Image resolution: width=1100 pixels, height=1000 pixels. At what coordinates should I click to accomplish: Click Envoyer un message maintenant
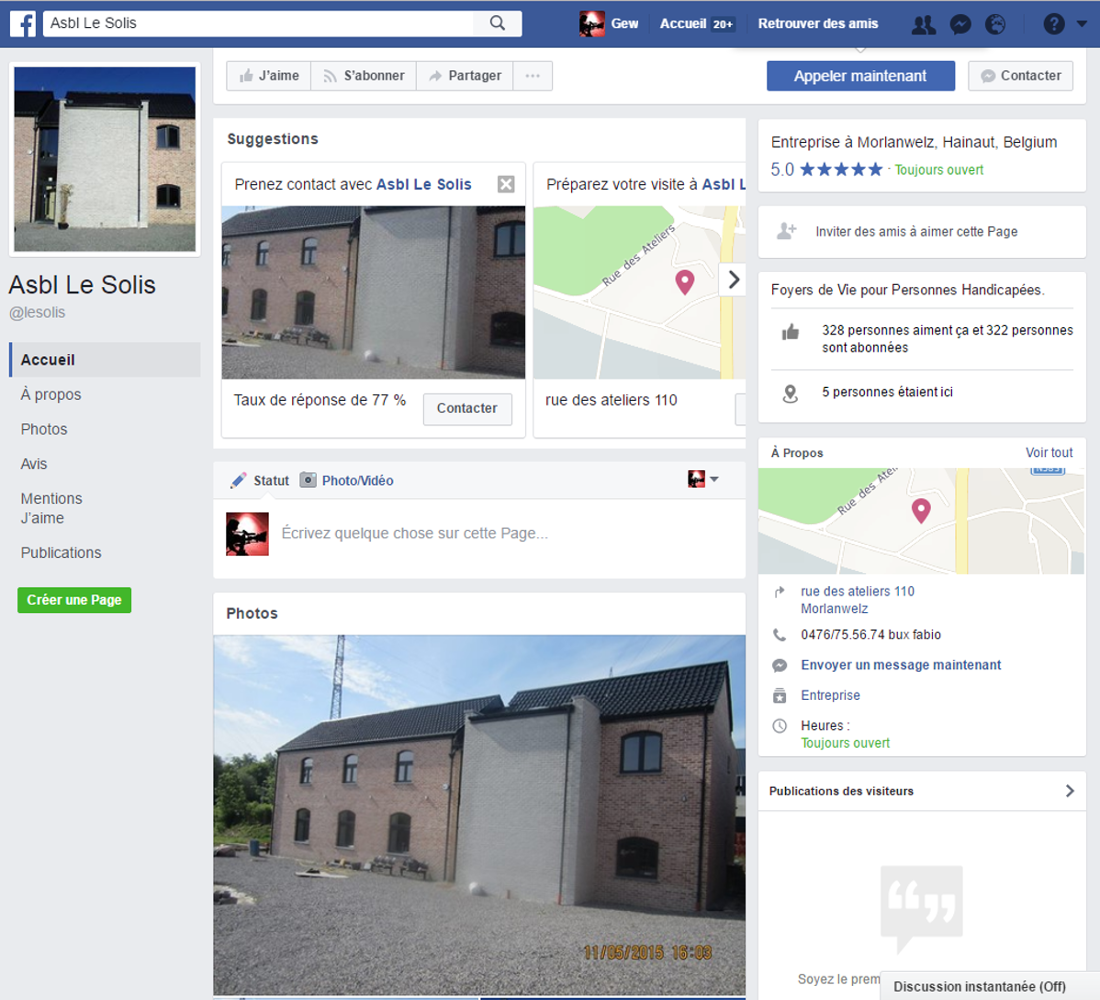coord(901,665)
